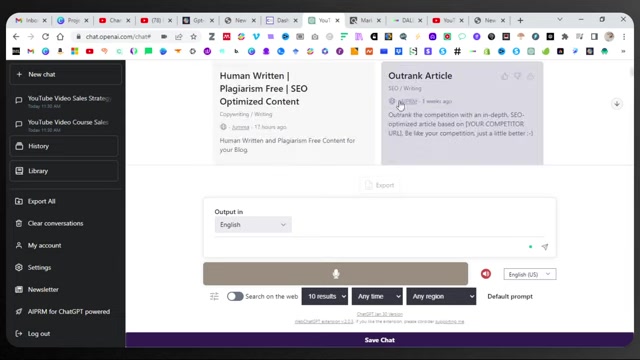640x360 pixels.
Task: Click the scroll-down arrow circle button
Action: tap(617, 104)
